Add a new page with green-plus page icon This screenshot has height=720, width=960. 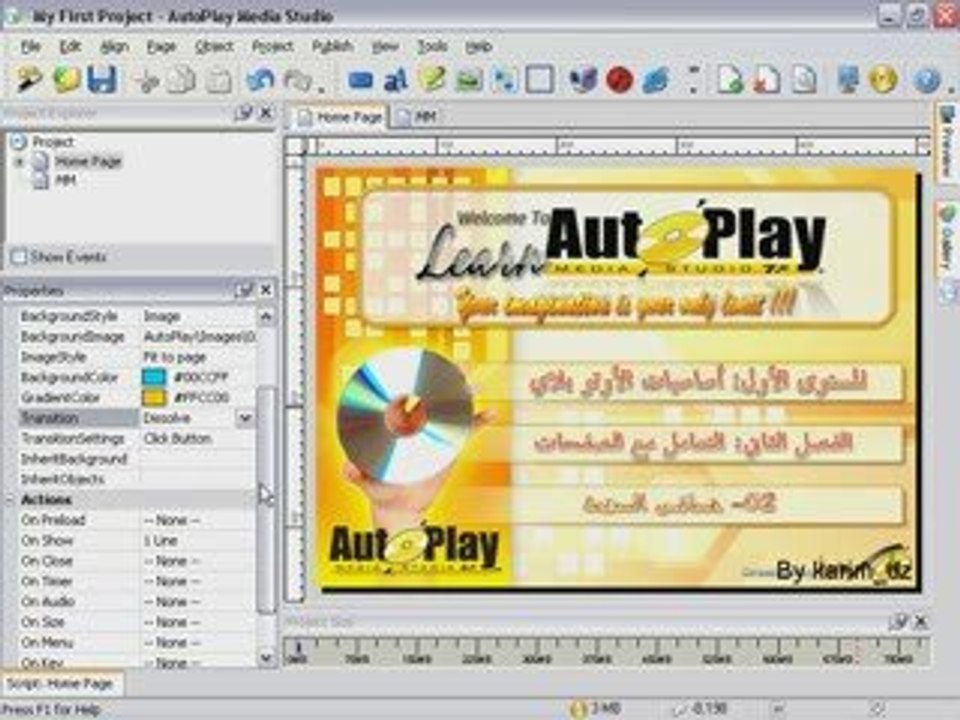coord(730,80)
